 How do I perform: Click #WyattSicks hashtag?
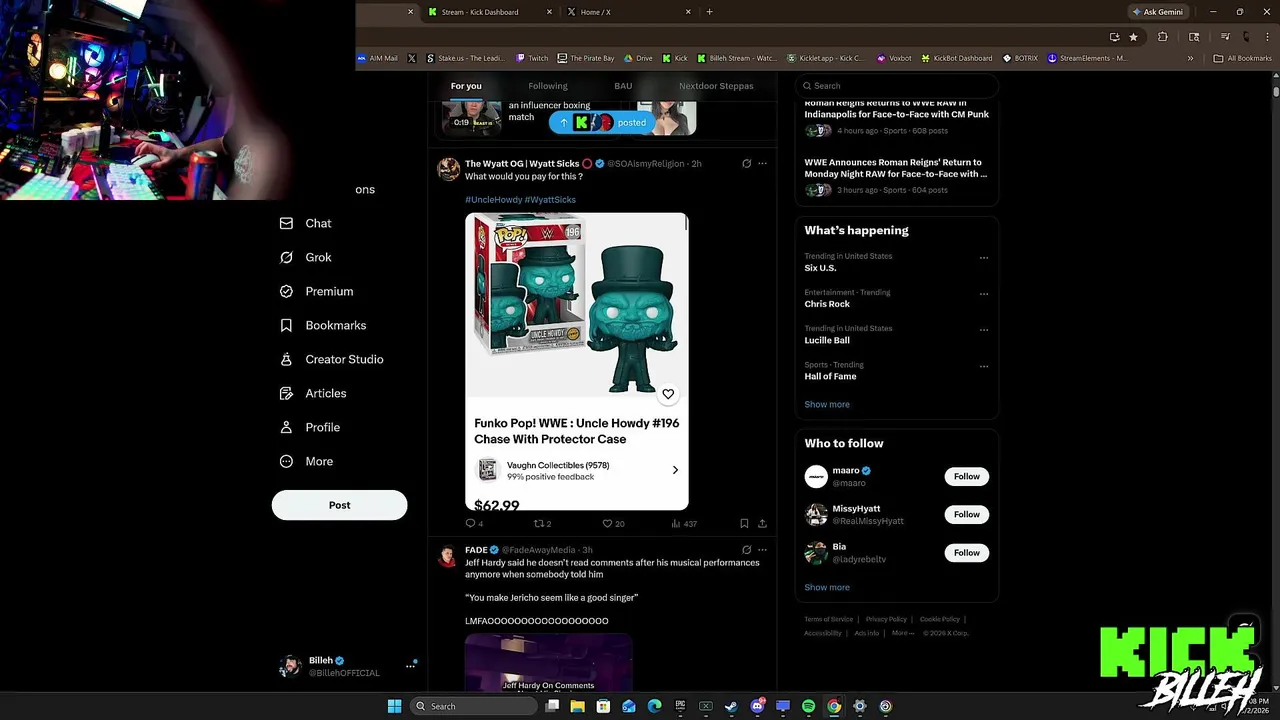click(550, 199)
